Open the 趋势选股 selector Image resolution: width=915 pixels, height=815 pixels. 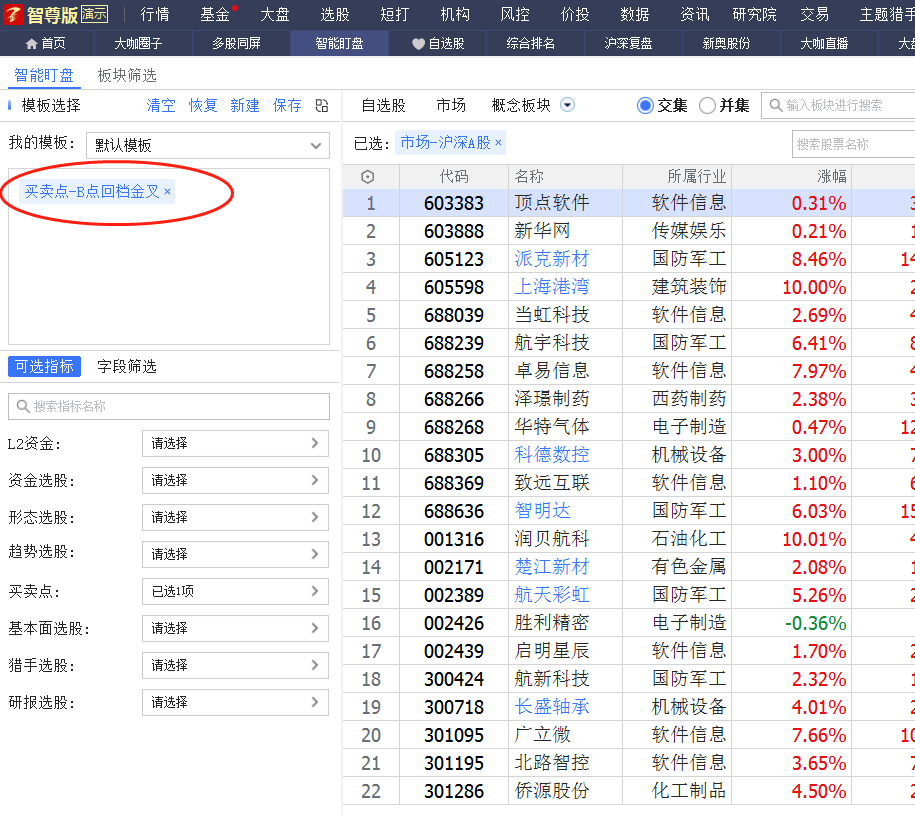point(235,554)
